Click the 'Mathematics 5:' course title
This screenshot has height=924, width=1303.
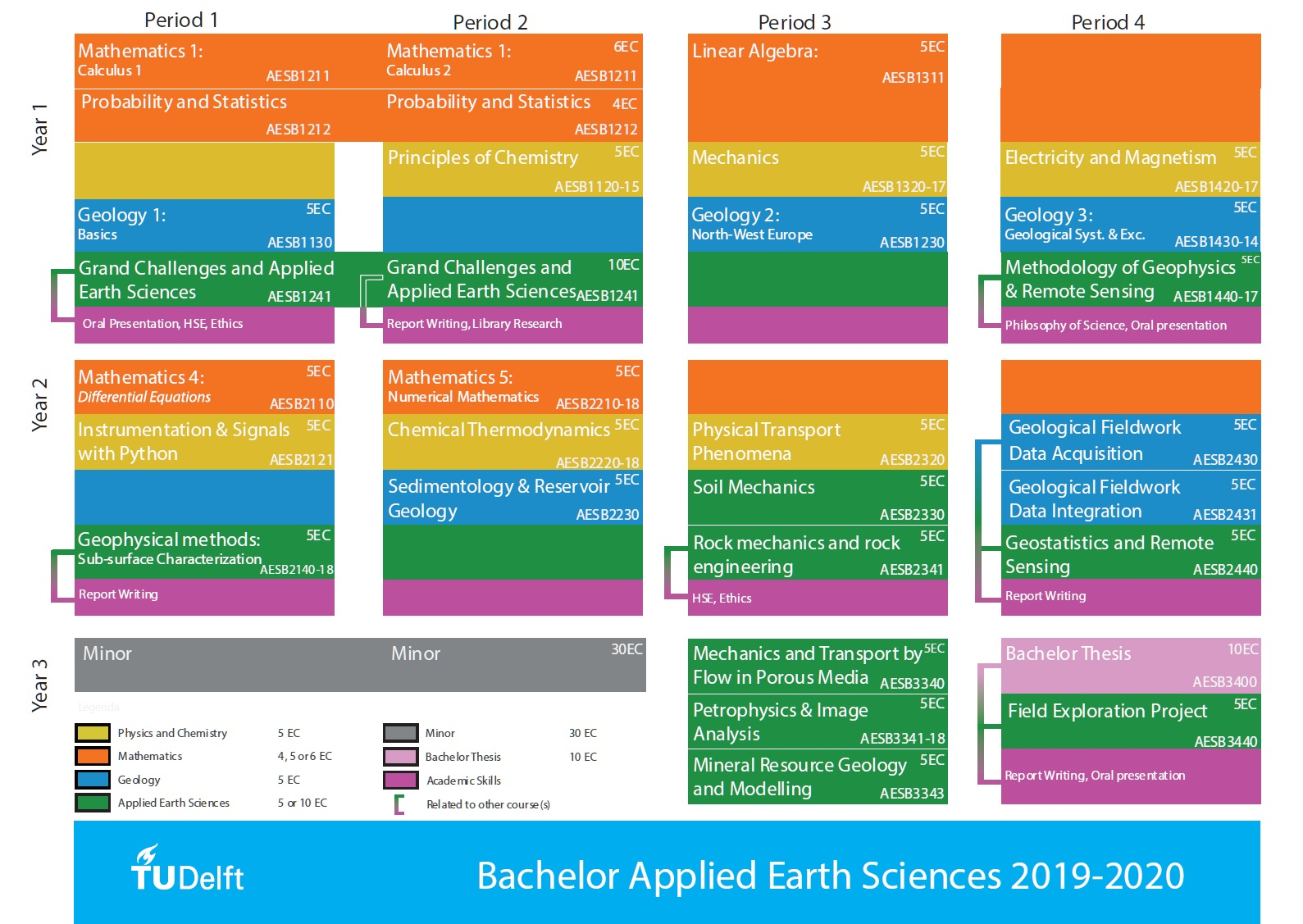click(450, 377)
